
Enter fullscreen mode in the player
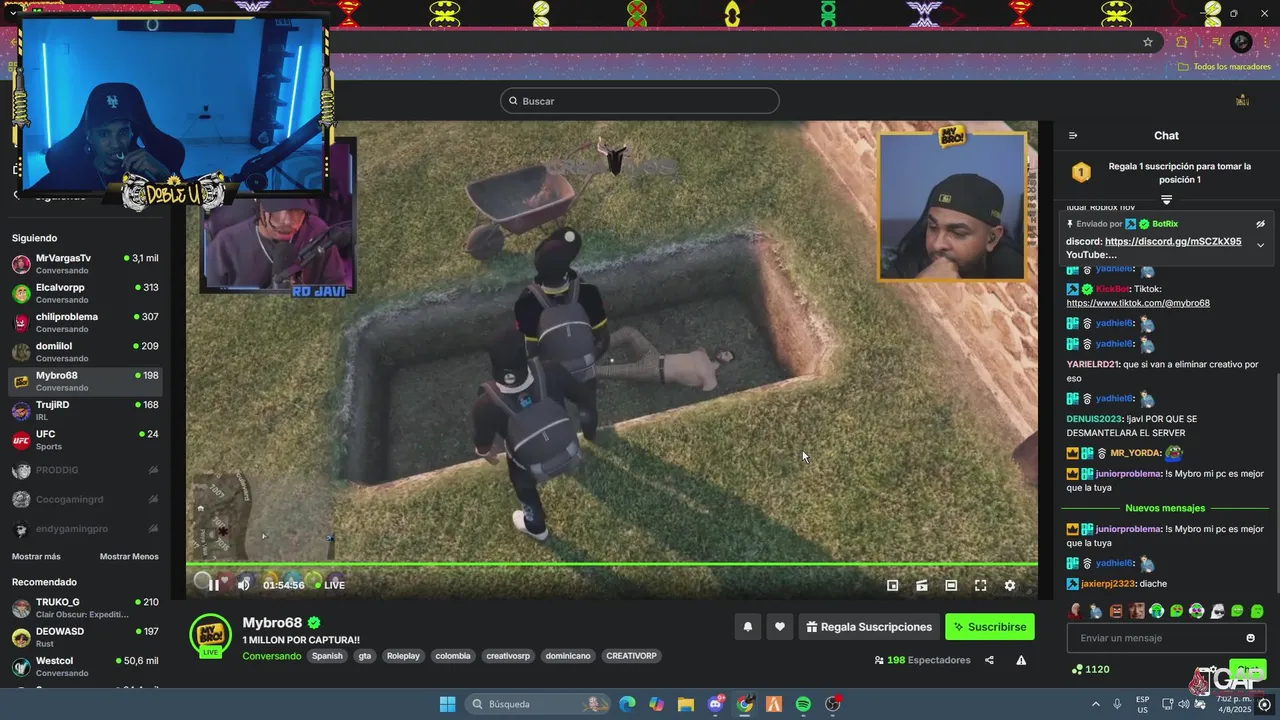pos(980,585)
